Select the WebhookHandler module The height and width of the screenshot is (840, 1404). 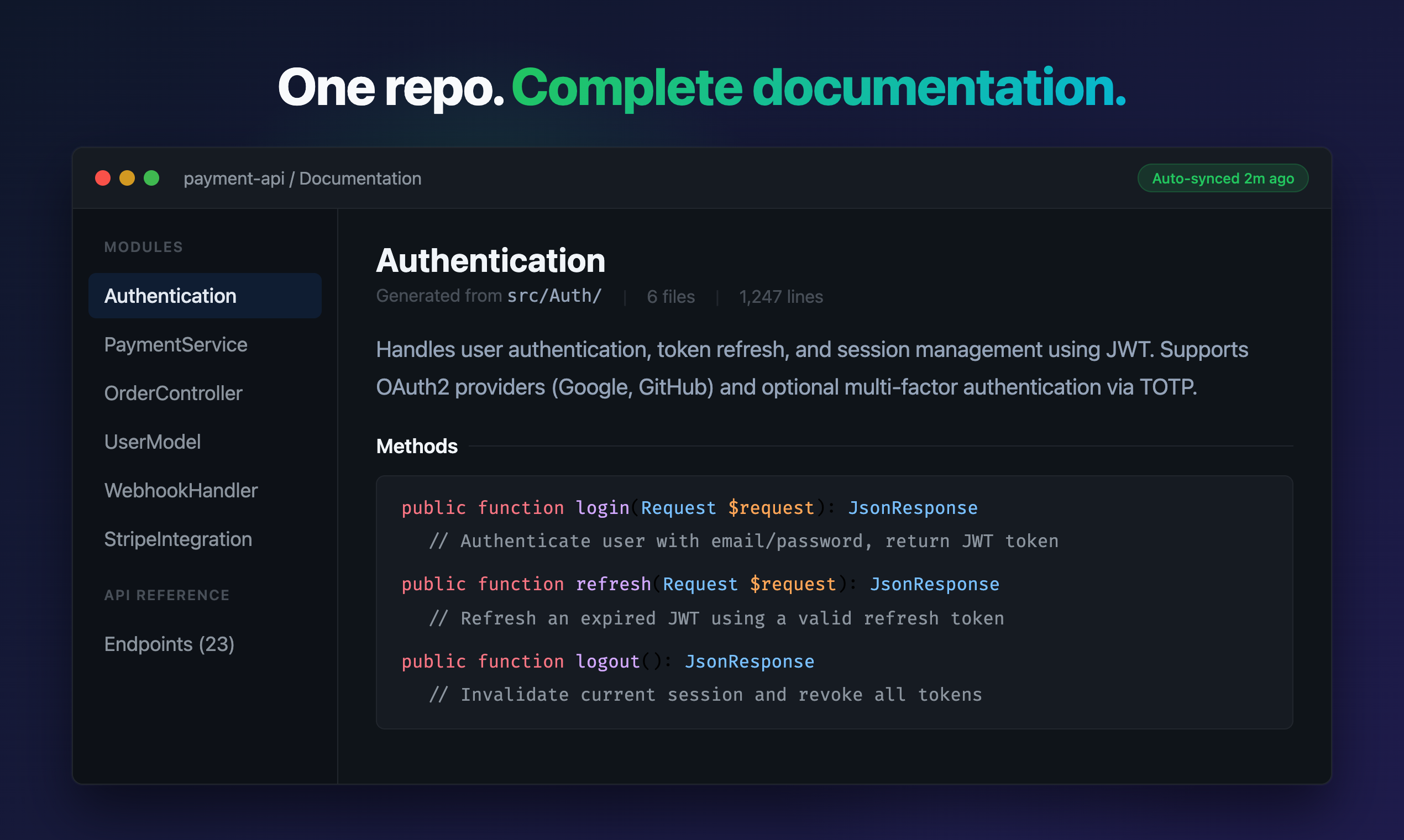pos(181,490)
